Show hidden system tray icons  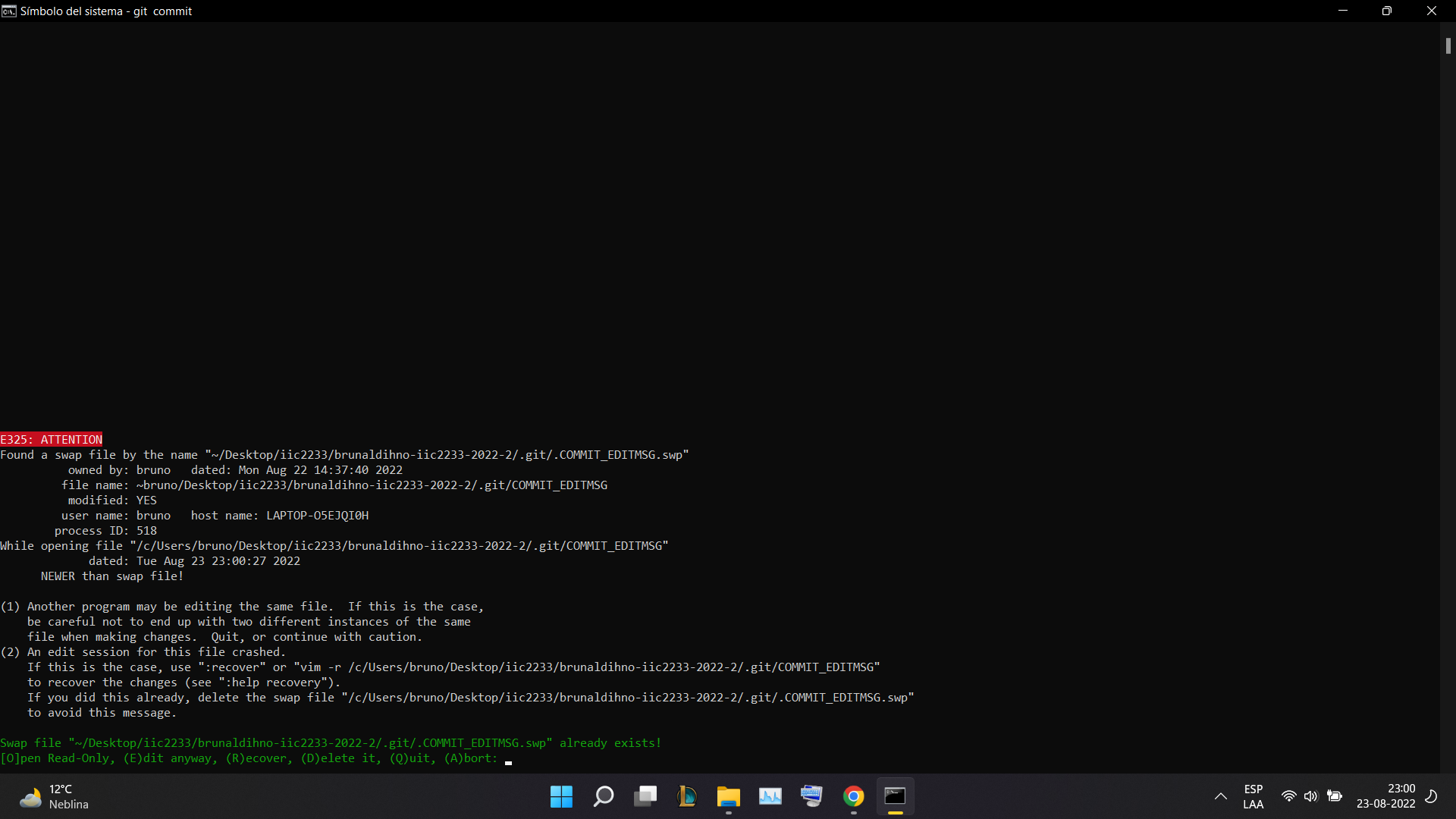[x=1221, y=796]
